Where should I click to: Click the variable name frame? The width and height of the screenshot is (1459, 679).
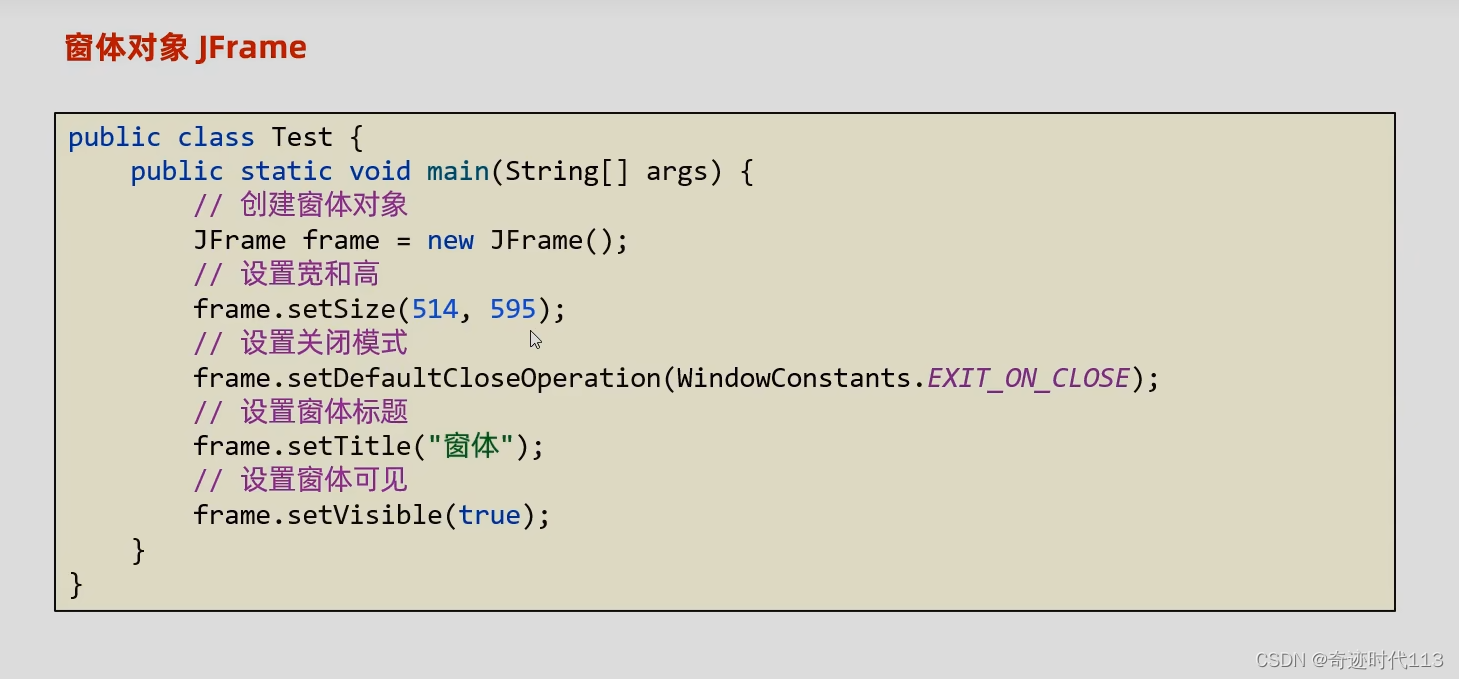(x=344, y=240)
